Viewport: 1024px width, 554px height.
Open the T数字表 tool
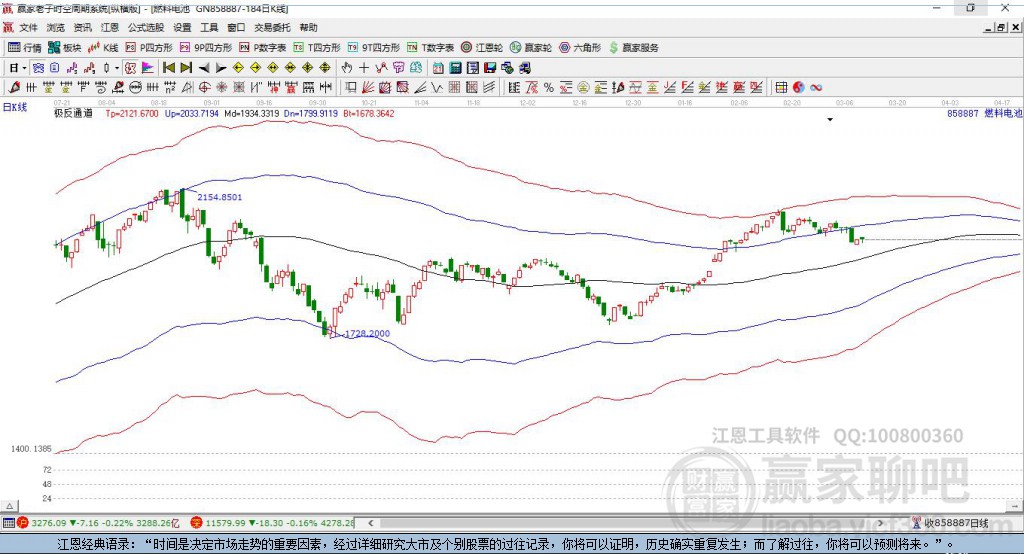430,48
